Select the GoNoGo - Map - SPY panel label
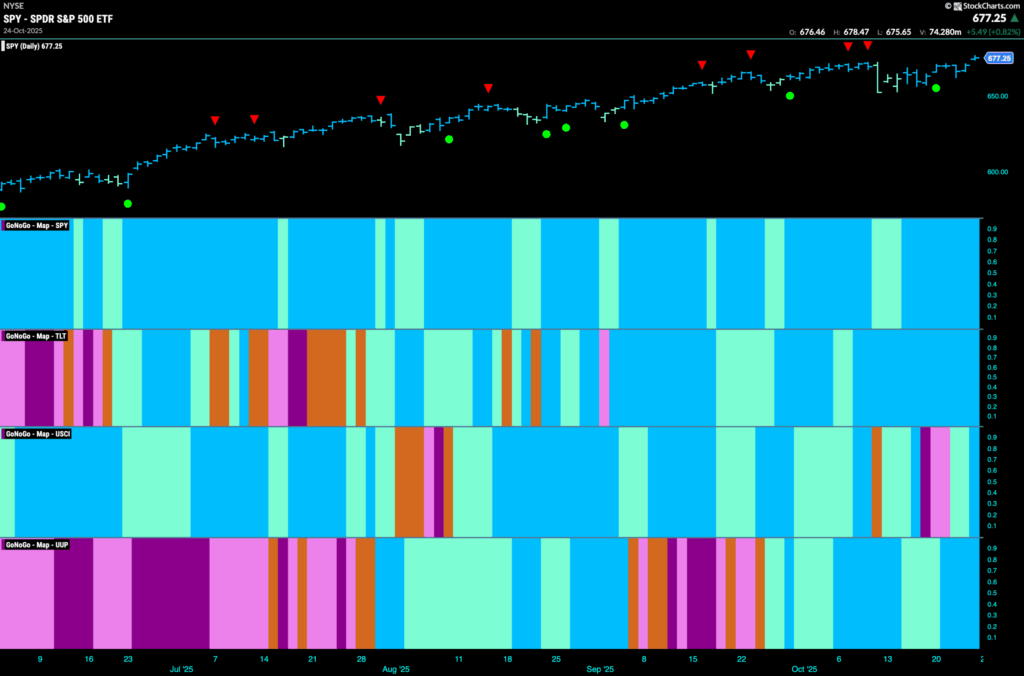Screen dimensions: 1024x676 [x=36, y=226]
